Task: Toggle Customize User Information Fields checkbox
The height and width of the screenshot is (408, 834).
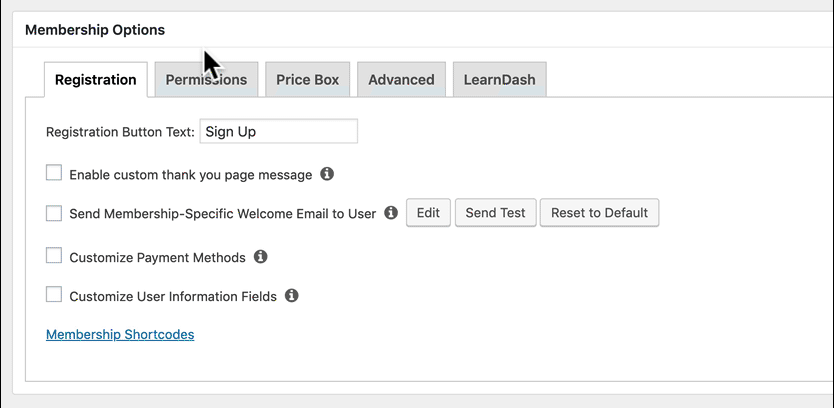Action: click(54, 295)
